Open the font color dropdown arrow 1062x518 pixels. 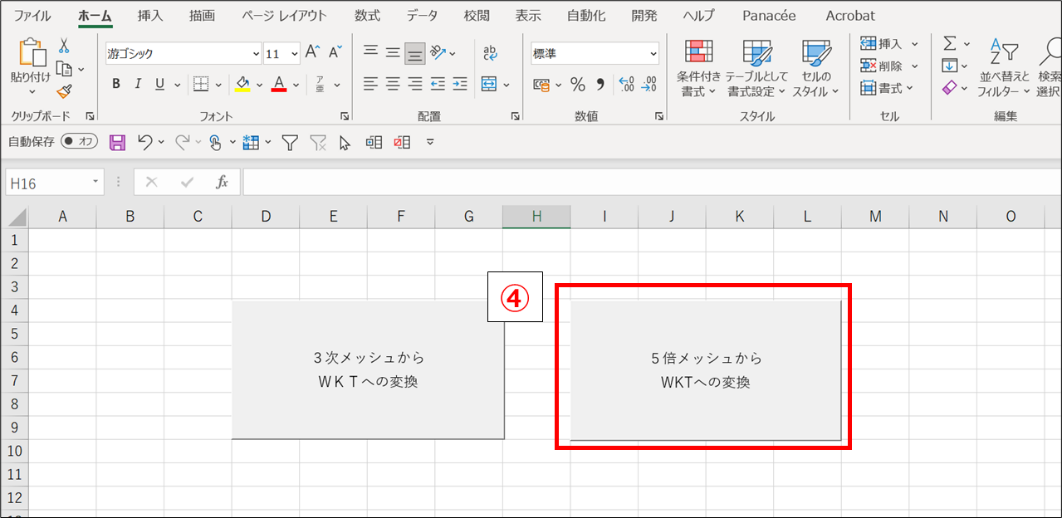297,85
